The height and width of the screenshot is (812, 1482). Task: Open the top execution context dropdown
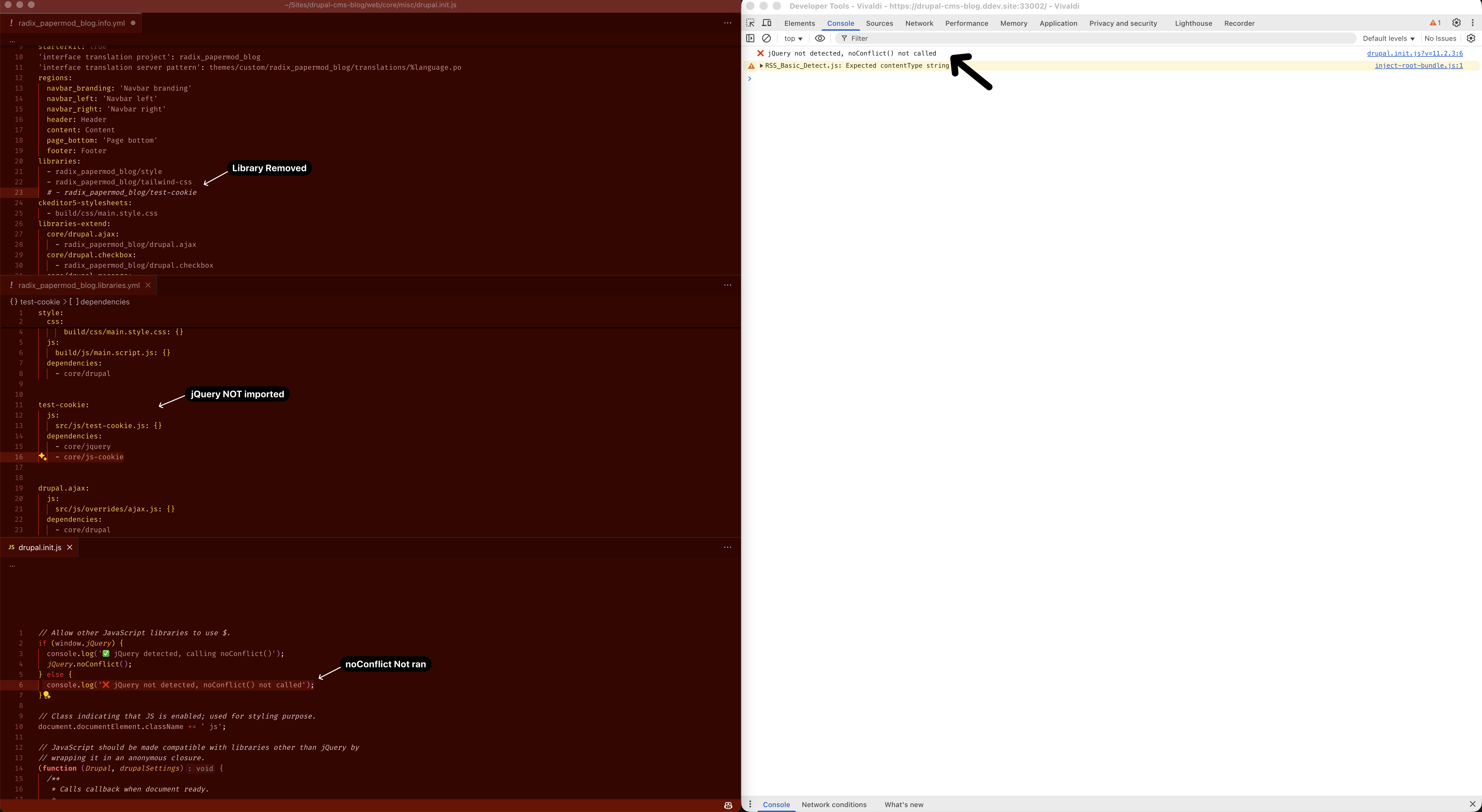point(793,38)
